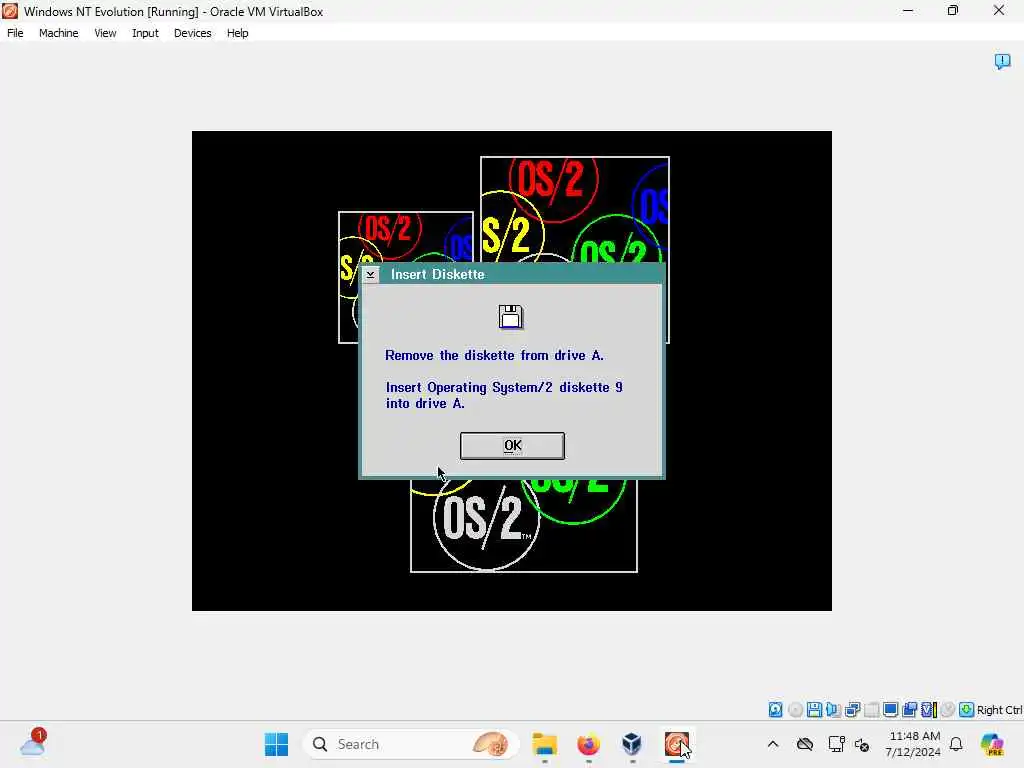Open the Devices menu
Viewport: 1024px width, 768px height.
(193, 33)
